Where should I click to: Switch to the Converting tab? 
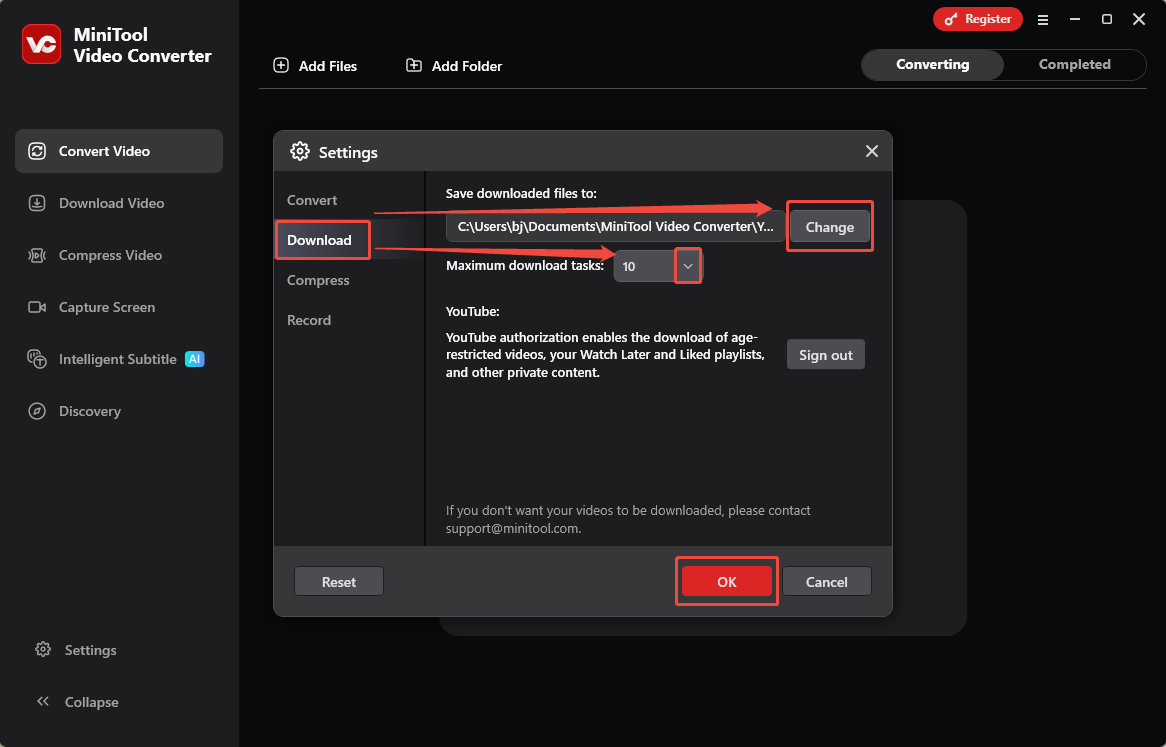pyautogui.click(x=931, y=64)
